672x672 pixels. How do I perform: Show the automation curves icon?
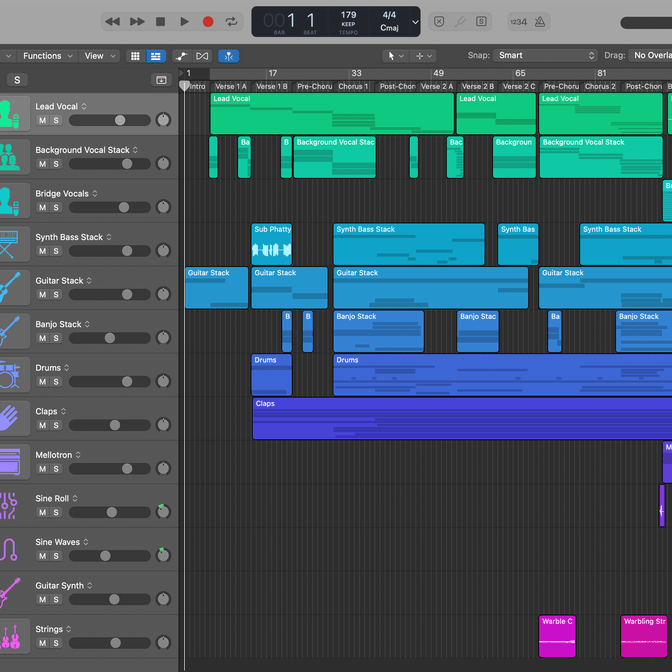[181, 56]
